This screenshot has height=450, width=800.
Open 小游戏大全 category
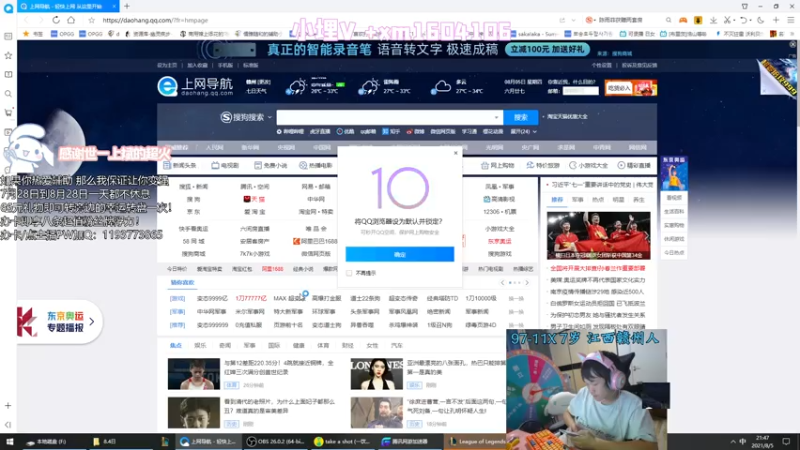coord(589,165)
